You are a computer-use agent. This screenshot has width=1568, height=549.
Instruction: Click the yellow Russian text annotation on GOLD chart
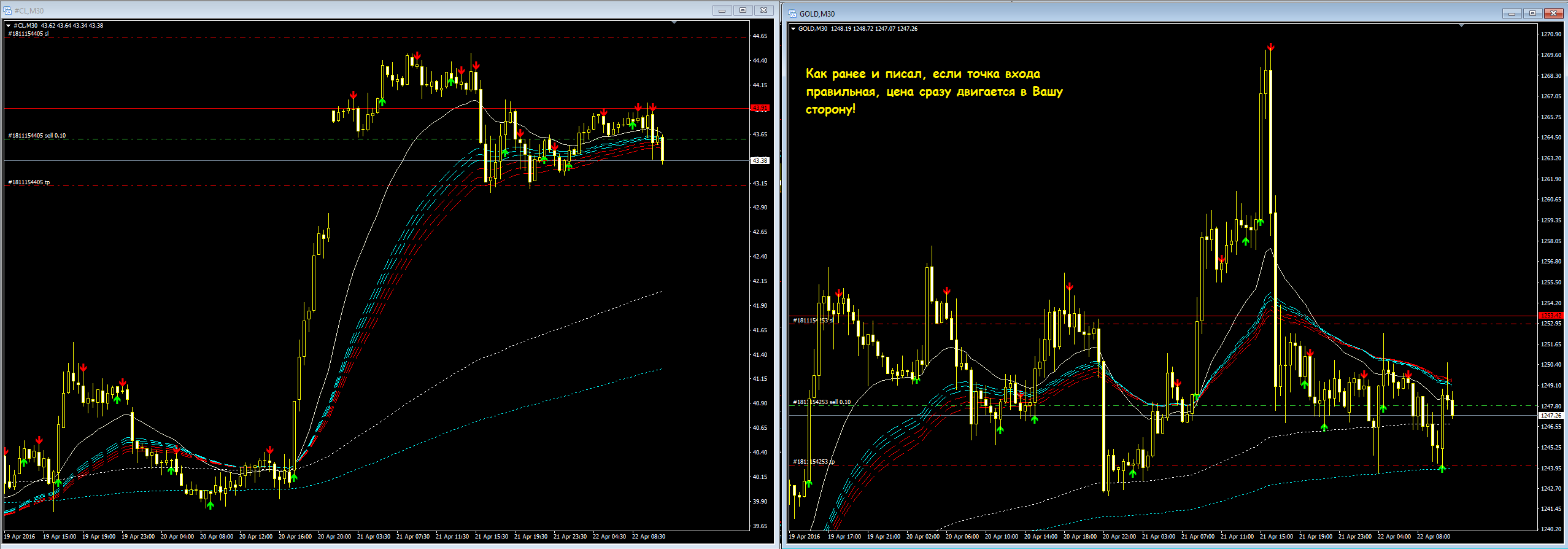tap(934, 91)
